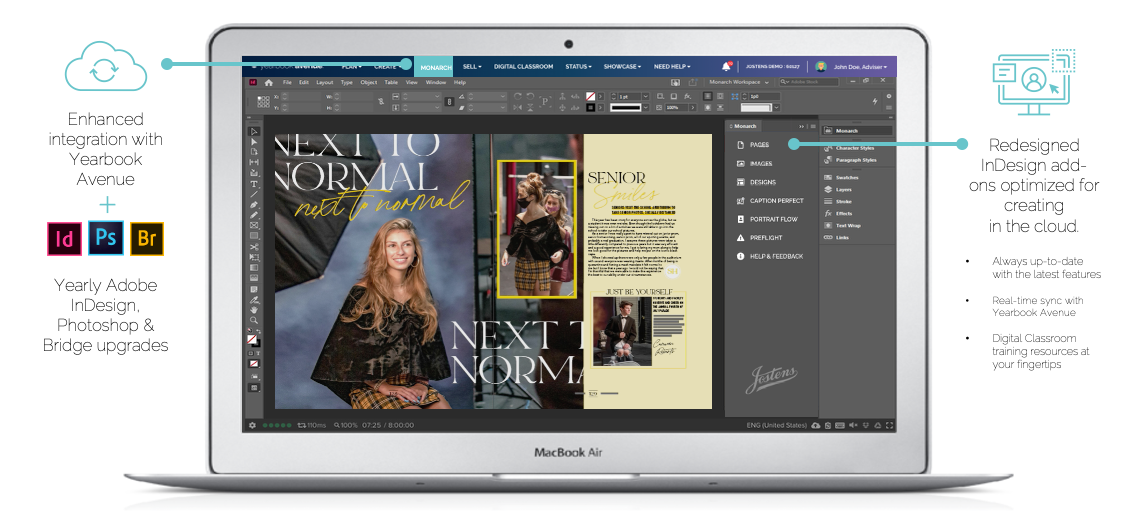Open the Object menu
The image size is (1131, 522).
369,82
